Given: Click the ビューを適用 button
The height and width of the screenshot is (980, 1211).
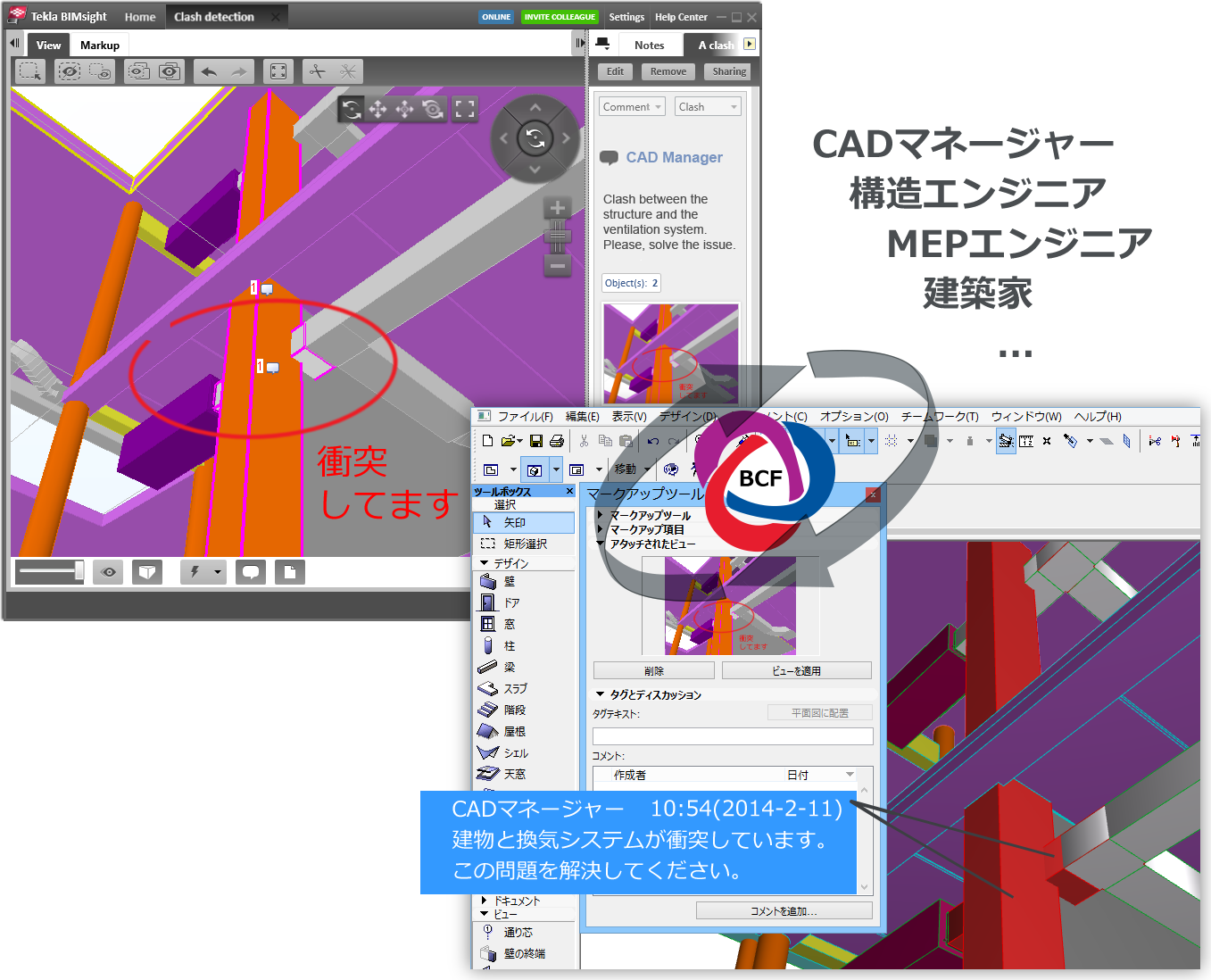Looking at the screenshot, I should [795, 670].
